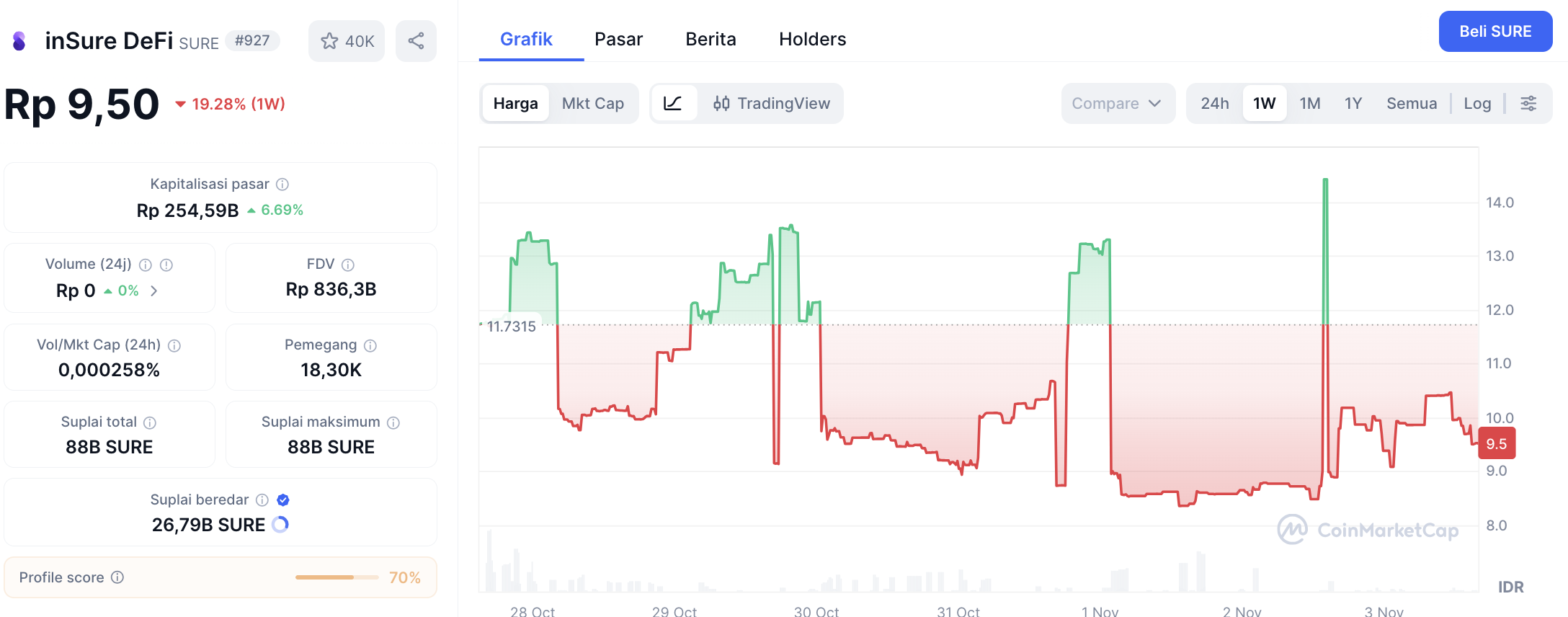Click the Profile score progress bar

click(337, 577)
